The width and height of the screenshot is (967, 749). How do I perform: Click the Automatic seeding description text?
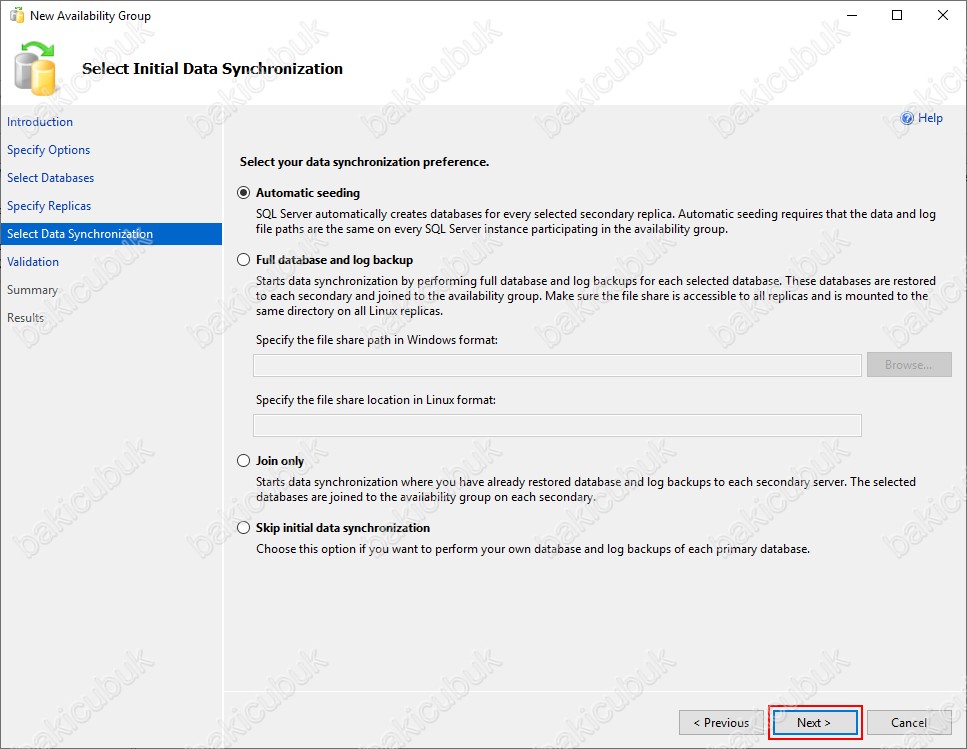click(596, 221)
